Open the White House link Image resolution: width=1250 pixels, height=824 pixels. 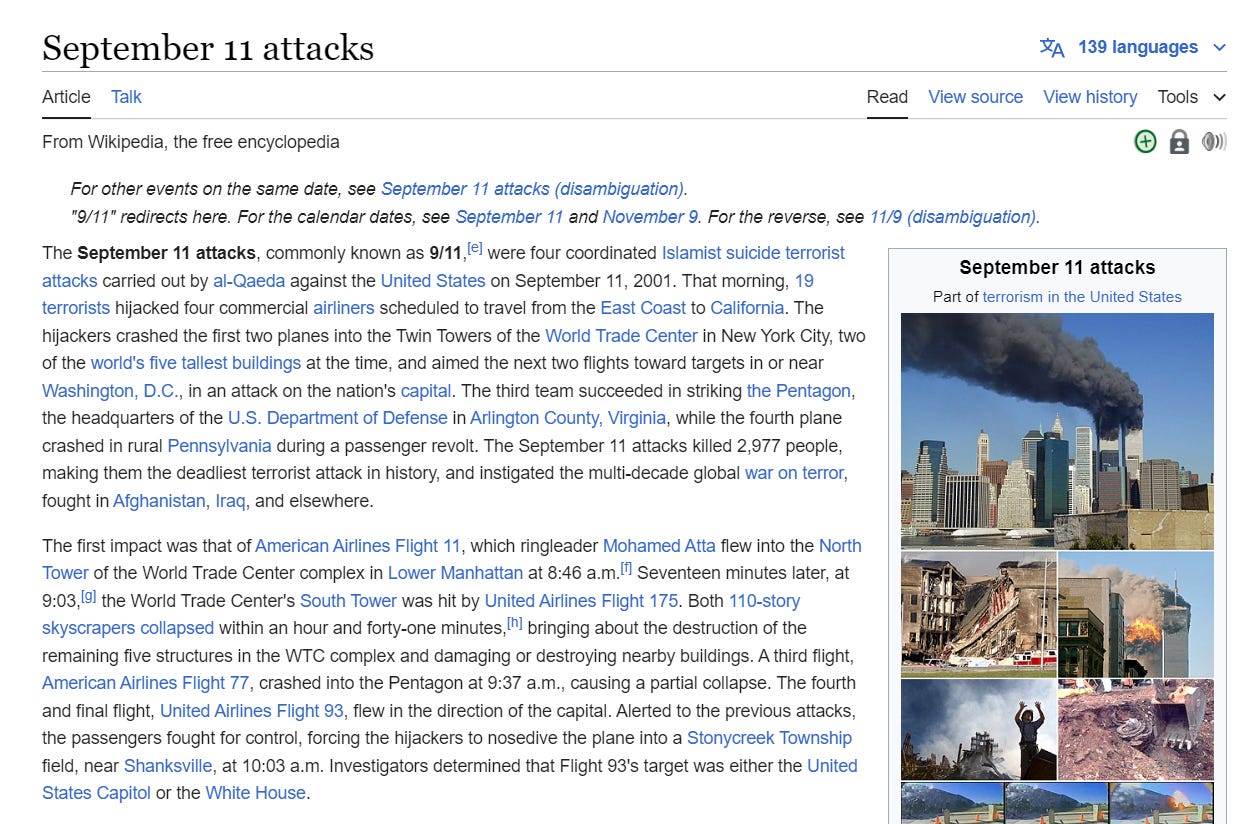(255, 793)
